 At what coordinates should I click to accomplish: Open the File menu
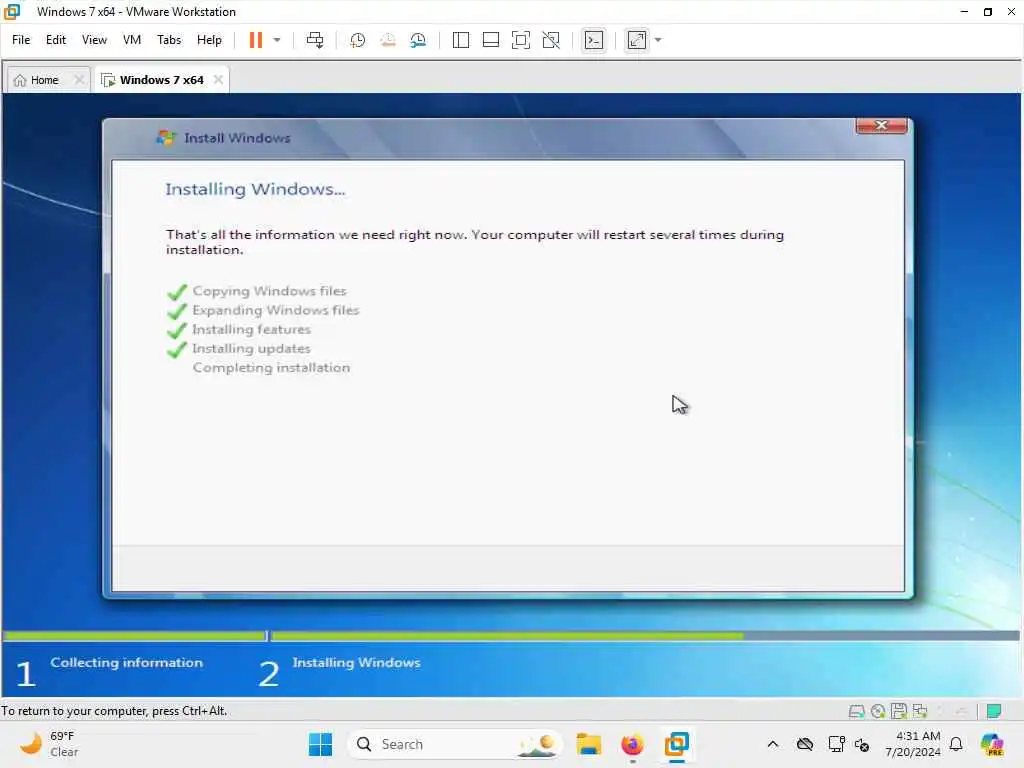click(21, 40)
